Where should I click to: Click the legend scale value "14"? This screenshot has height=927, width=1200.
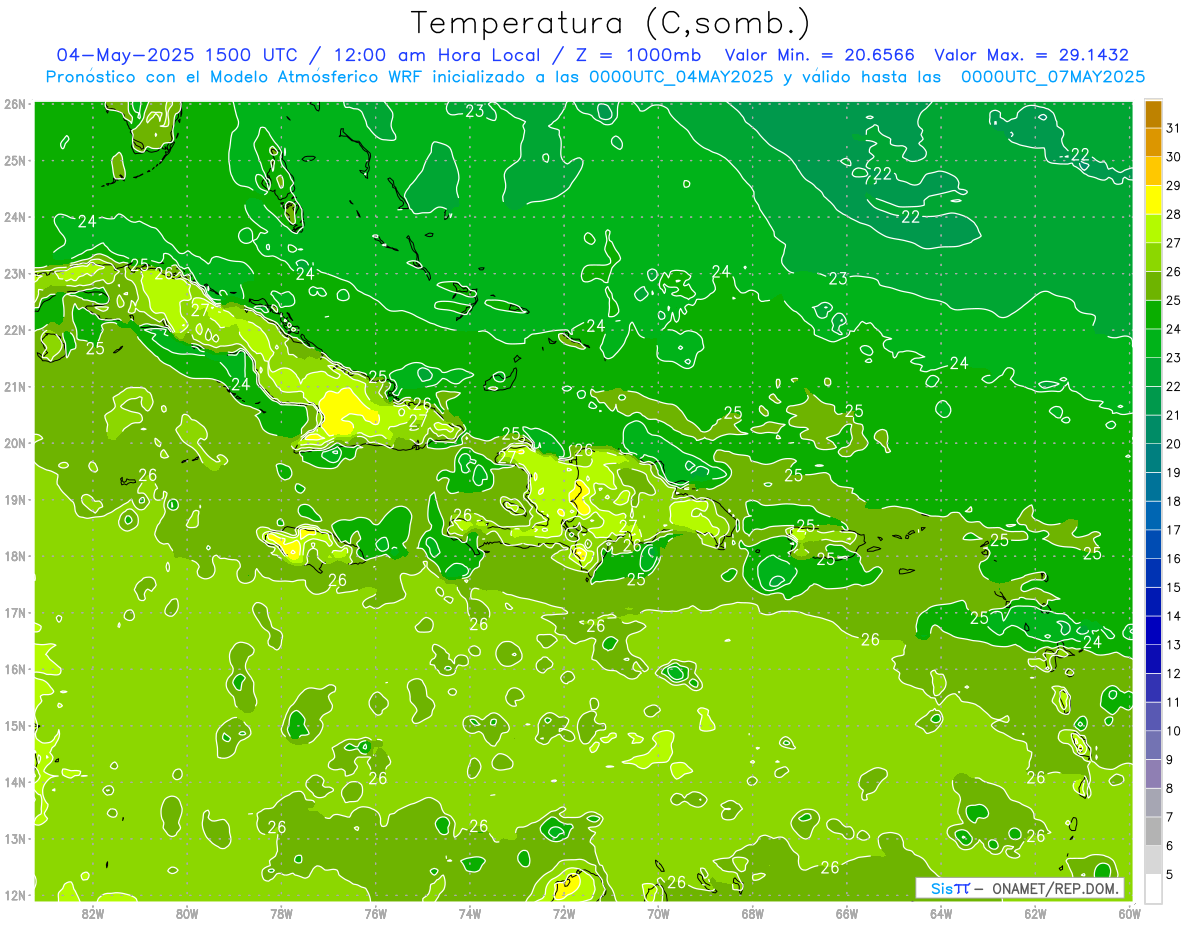tap(1173, 616)
